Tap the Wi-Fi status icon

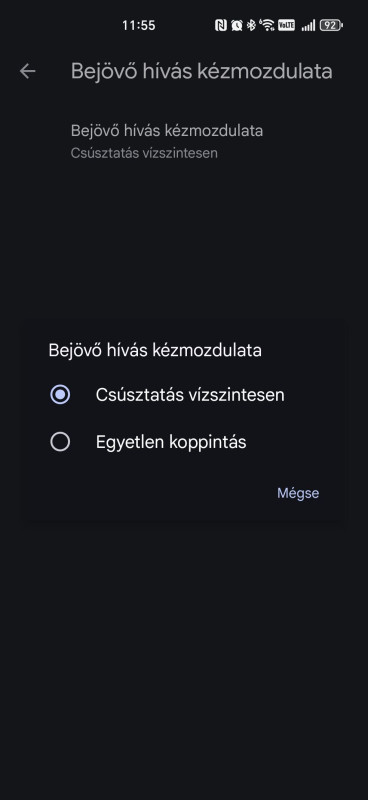point(266,25)
